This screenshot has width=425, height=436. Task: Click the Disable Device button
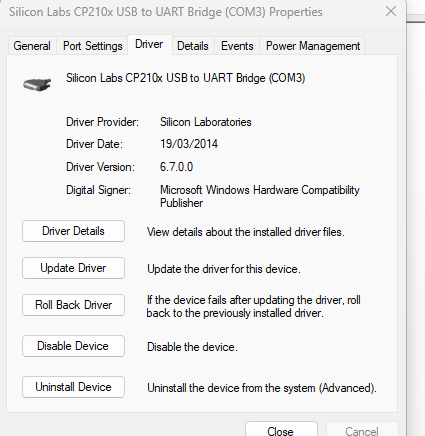[73, 346]
